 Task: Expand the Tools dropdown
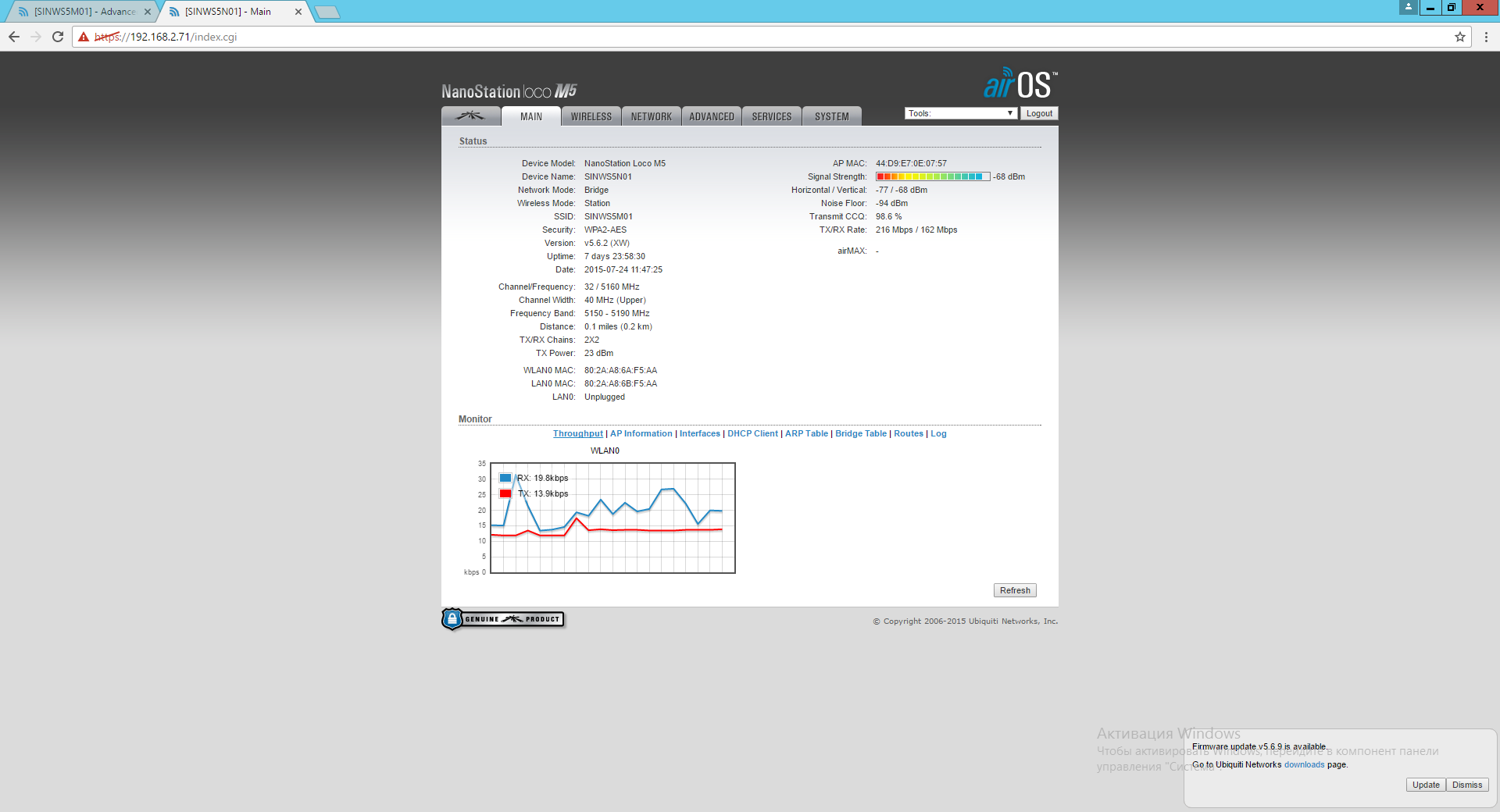click(x=960, y=113)
